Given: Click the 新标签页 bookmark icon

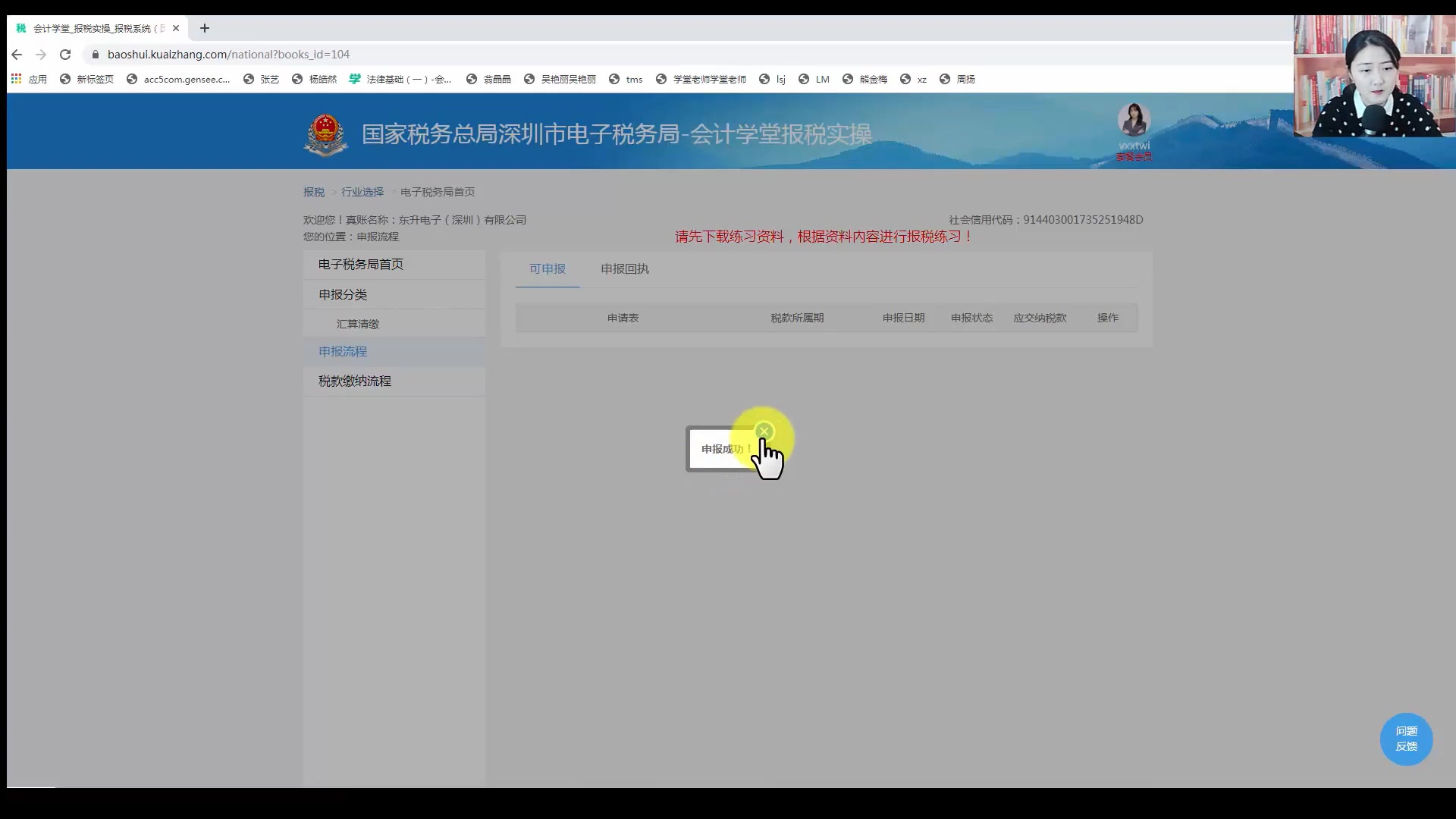Looking at the screenshot, I should click(64, 79).
